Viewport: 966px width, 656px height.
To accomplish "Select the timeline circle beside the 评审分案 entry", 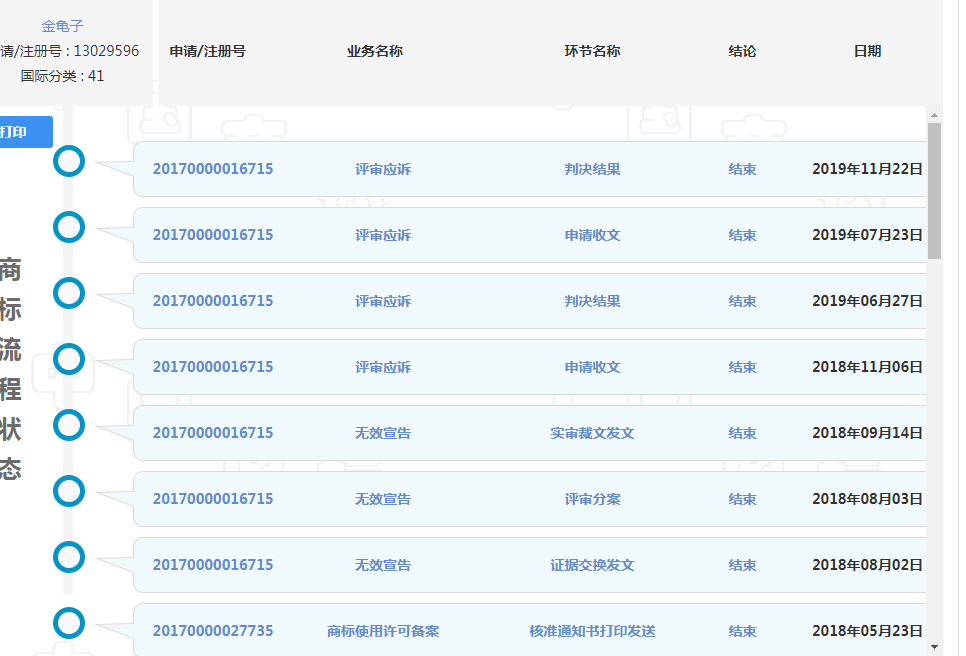I will pos(68,491).
